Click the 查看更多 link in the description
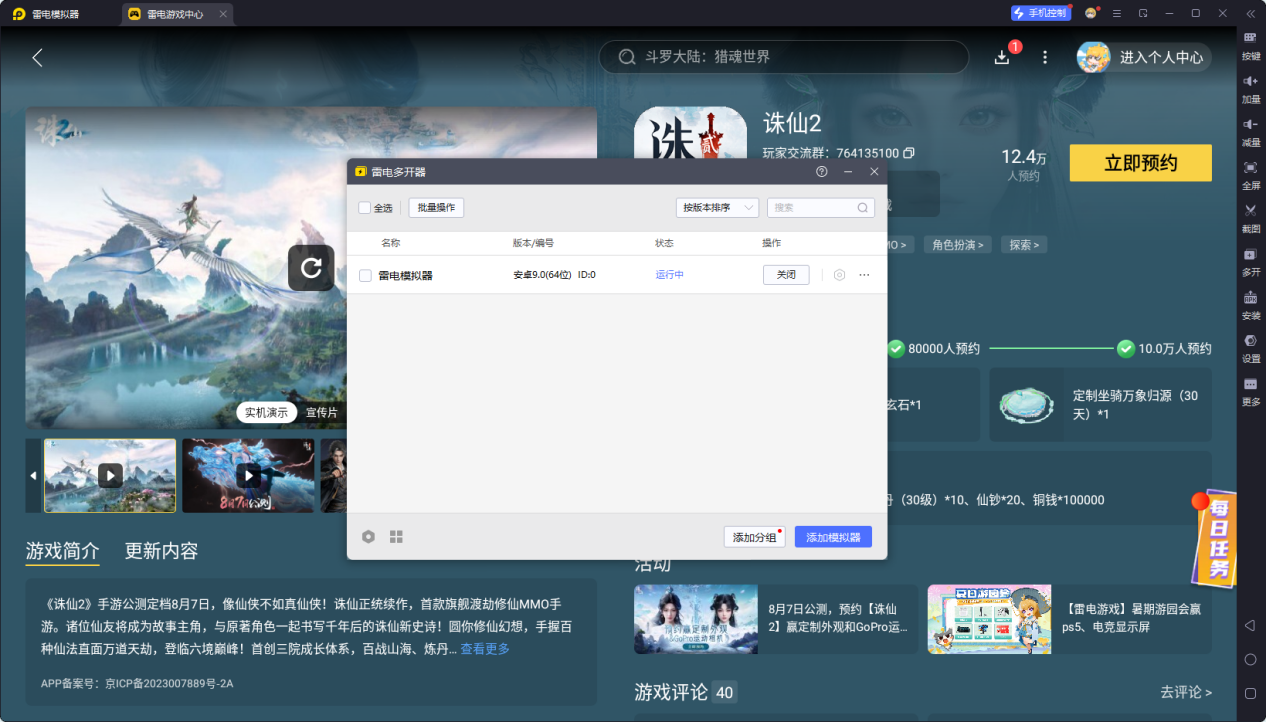Screen dimensions: 1266x722 point(485,649)
